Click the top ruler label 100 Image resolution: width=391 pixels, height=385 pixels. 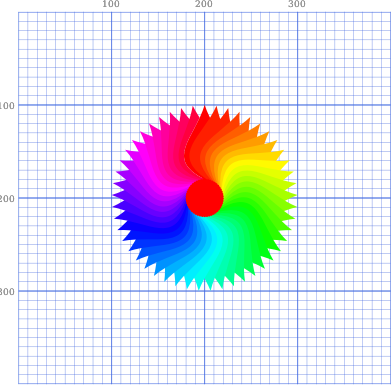point(111,4)
